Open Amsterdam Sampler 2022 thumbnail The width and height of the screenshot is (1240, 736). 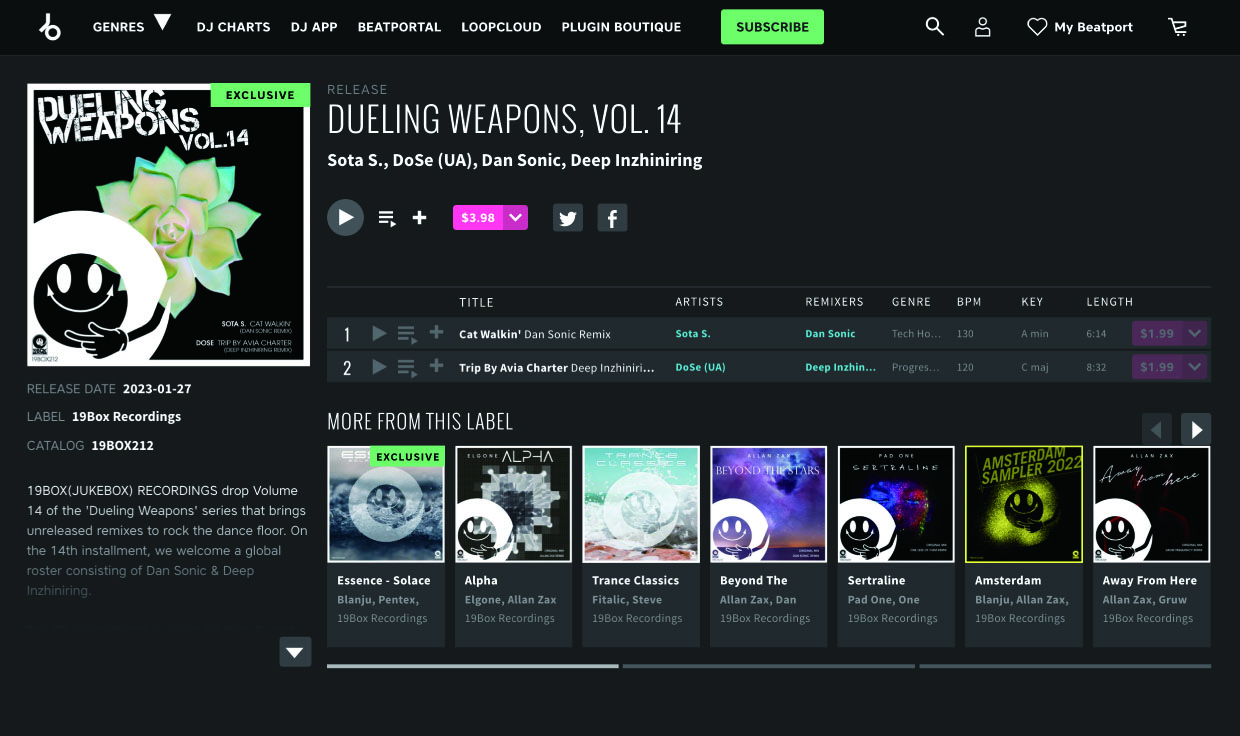click(1024, 504)
